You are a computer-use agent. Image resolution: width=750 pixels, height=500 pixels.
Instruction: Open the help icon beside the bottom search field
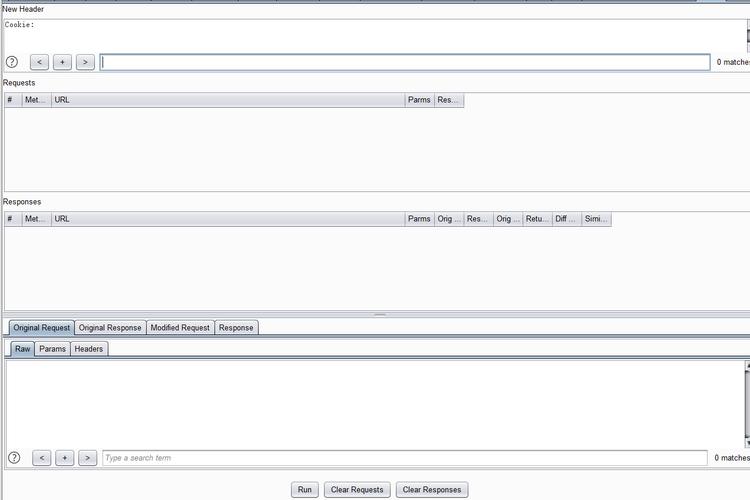14,458
